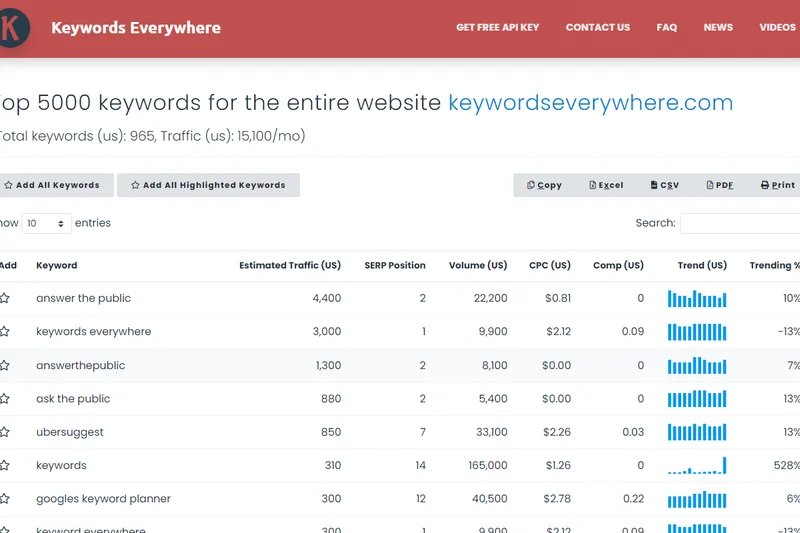View trend chart for 'keywords everywhere'

click(697, 332)
